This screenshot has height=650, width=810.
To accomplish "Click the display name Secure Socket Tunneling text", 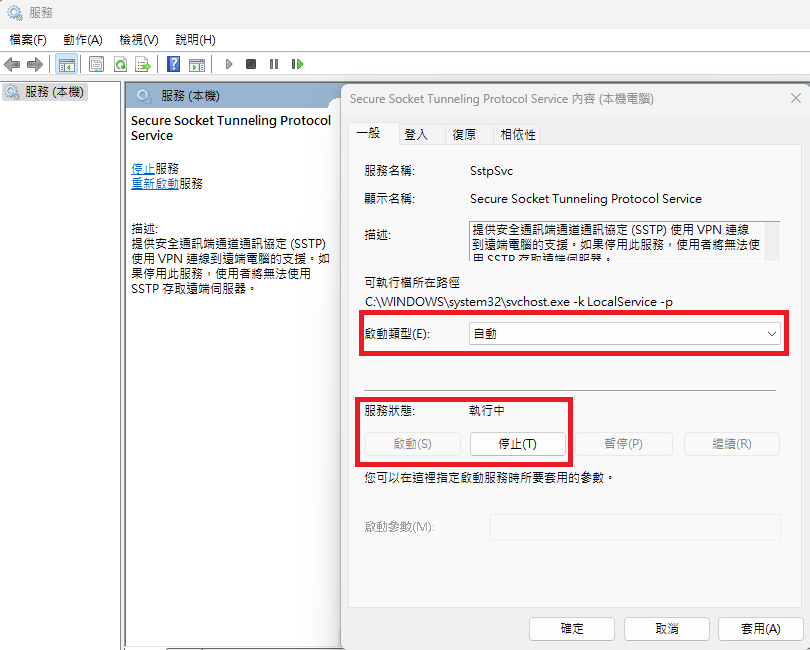I will tap(586, 199).
